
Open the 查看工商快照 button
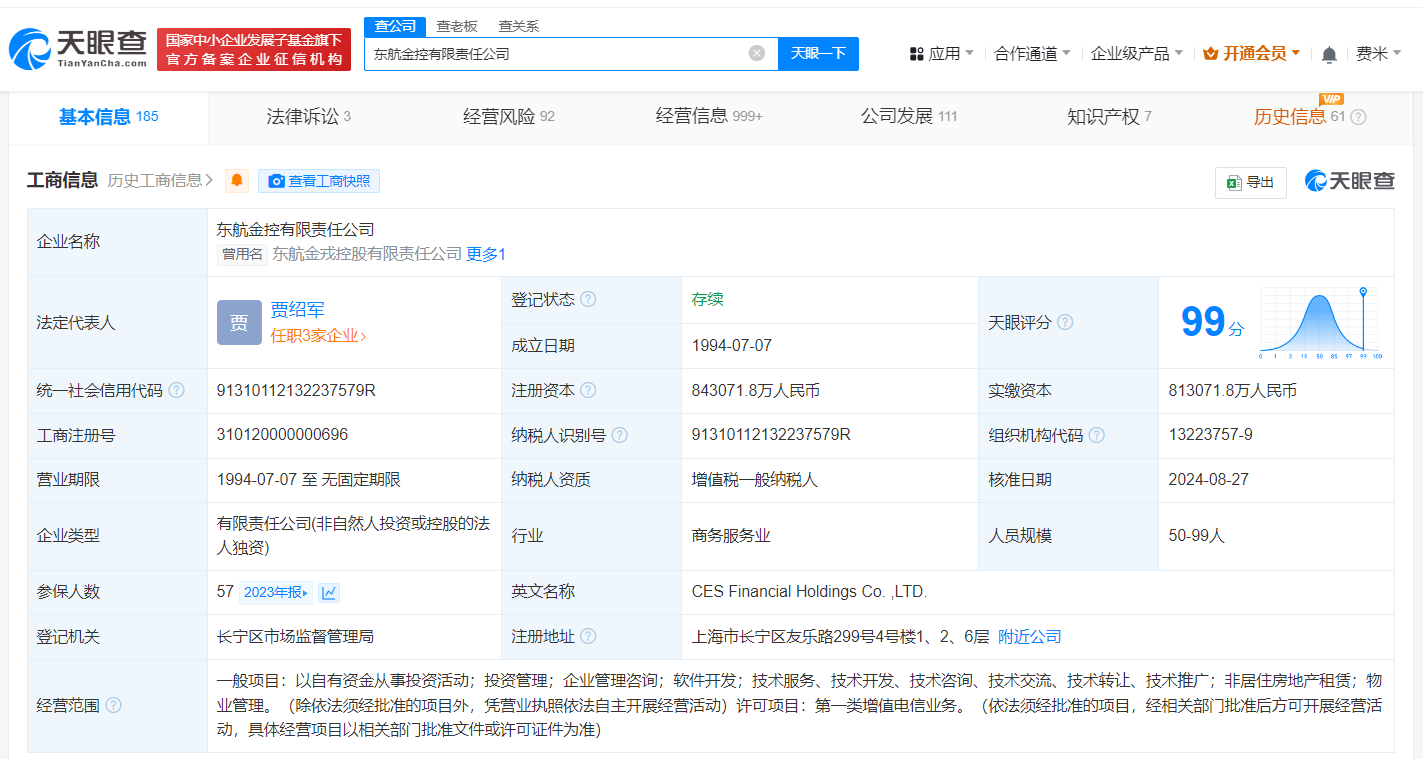[319, 181]
